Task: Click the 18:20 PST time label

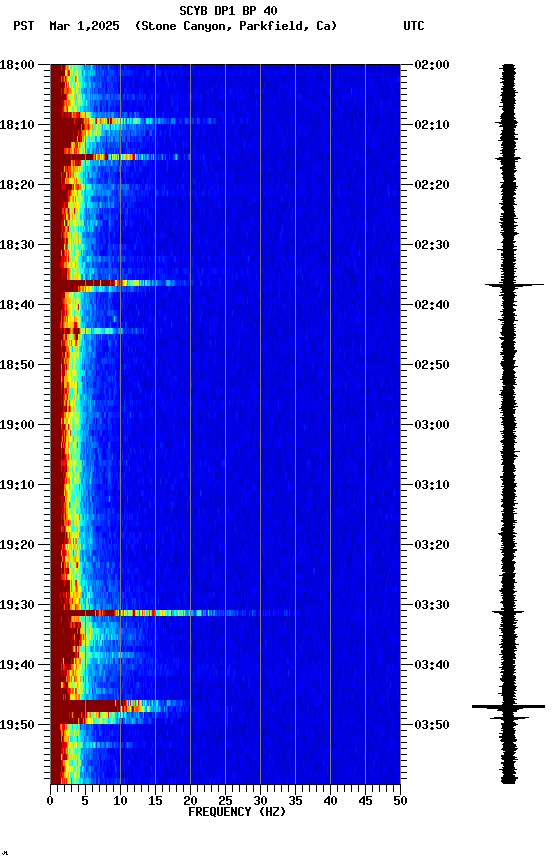Action: (17, 185)
